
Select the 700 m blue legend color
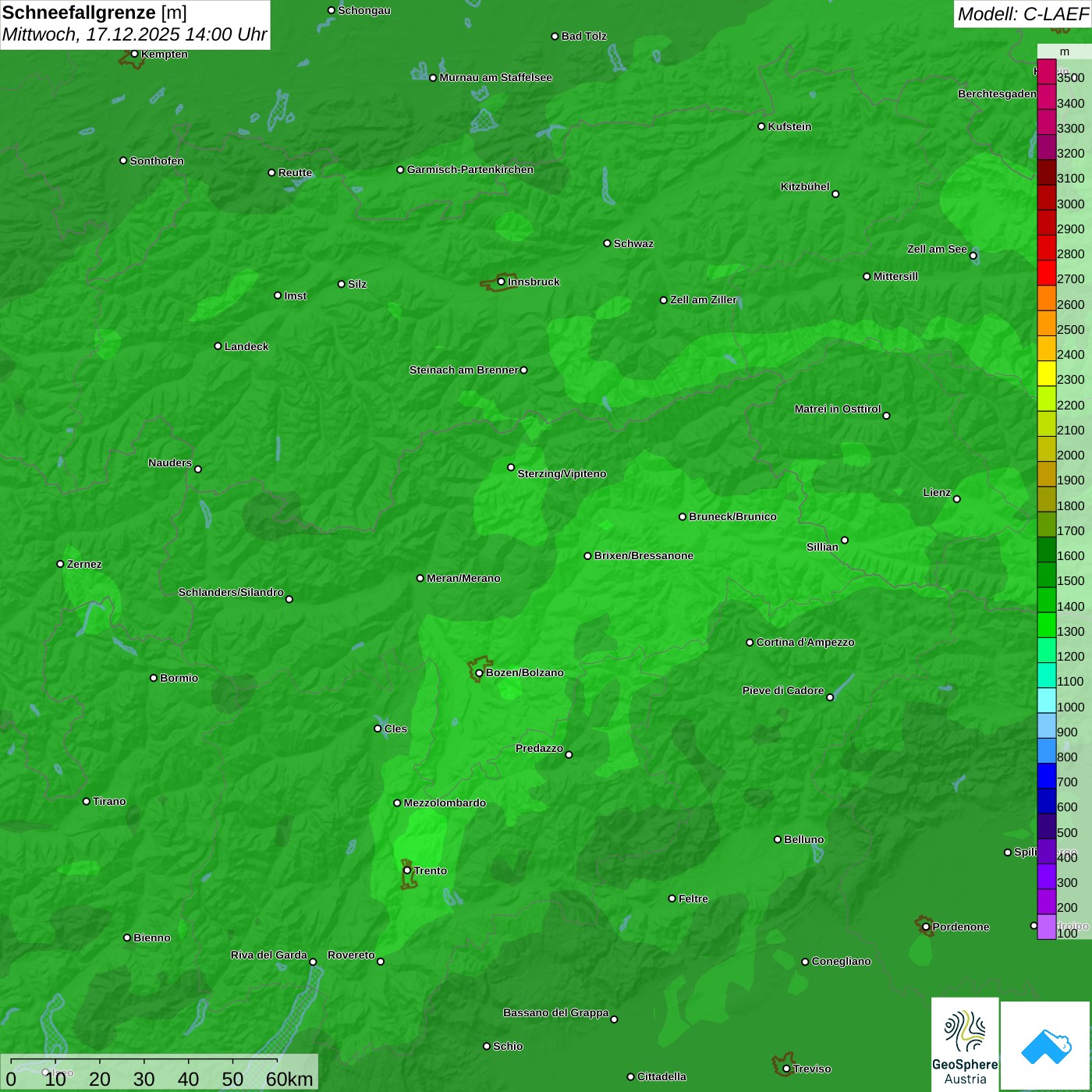1046,776
